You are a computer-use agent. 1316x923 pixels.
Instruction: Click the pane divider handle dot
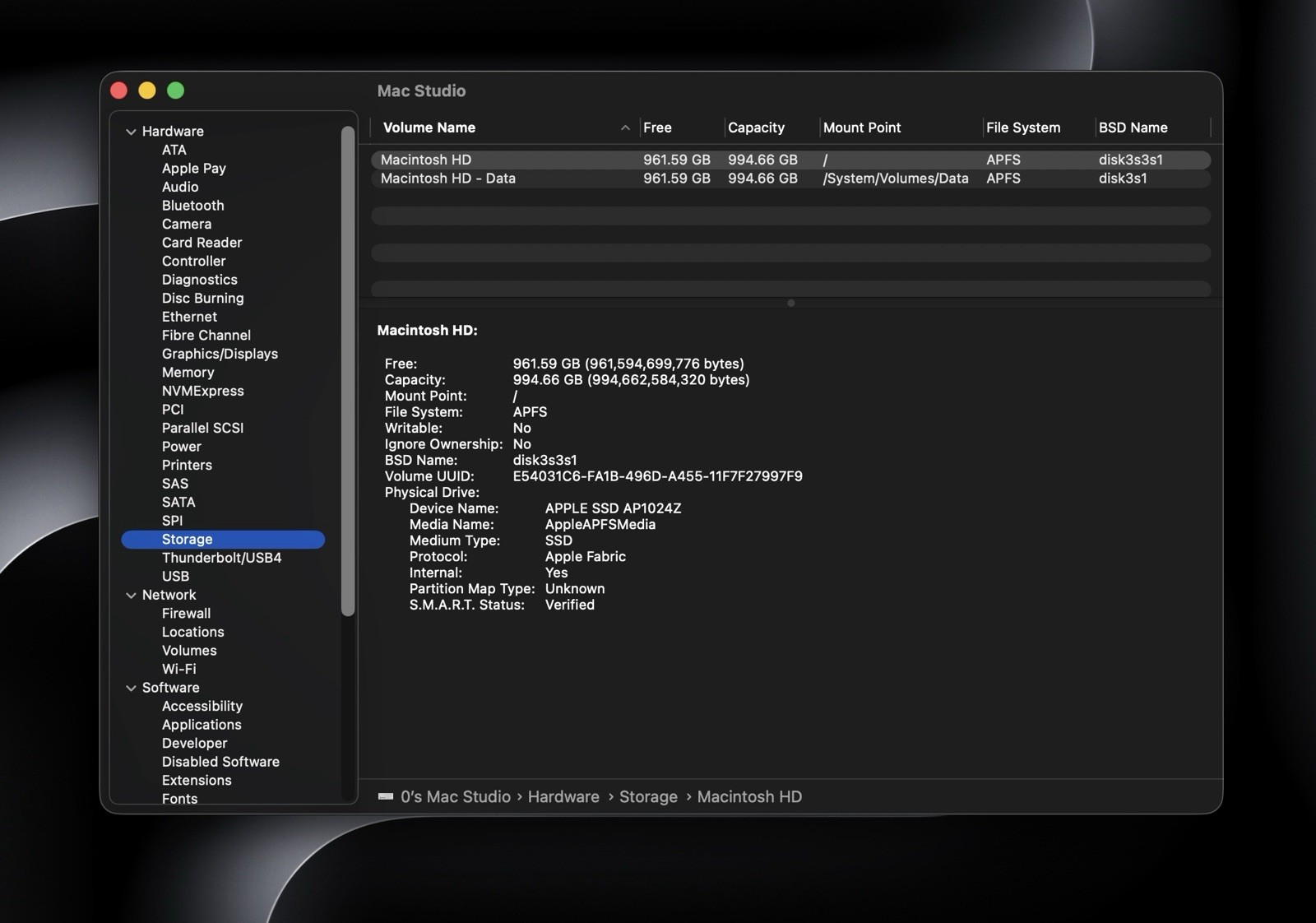pyautogui.click(x=790, y=304)
